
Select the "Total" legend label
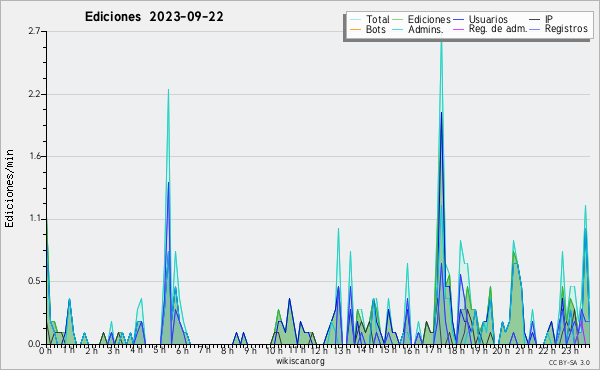tap(378, 19)
